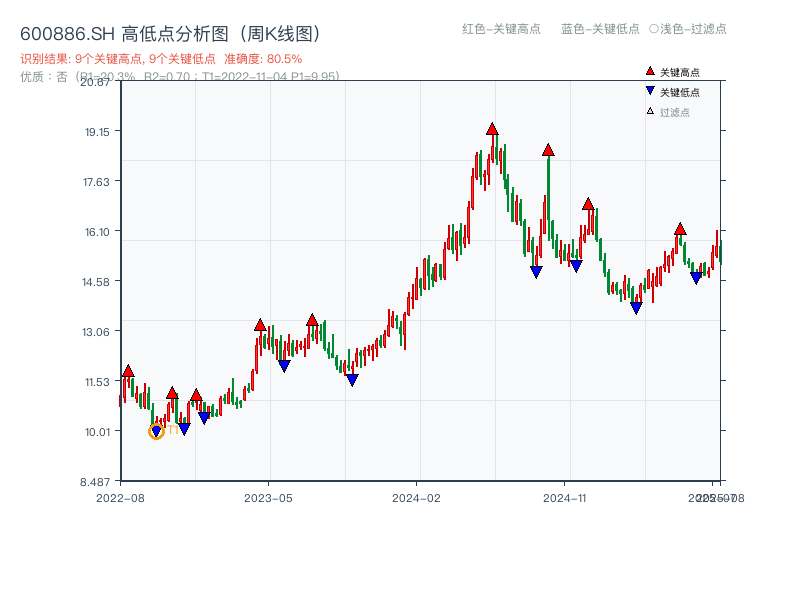Viewport: 800px width, 600px height.
Task: Select the red high marker atop the tall green candle
Action: tap(548, 150)
